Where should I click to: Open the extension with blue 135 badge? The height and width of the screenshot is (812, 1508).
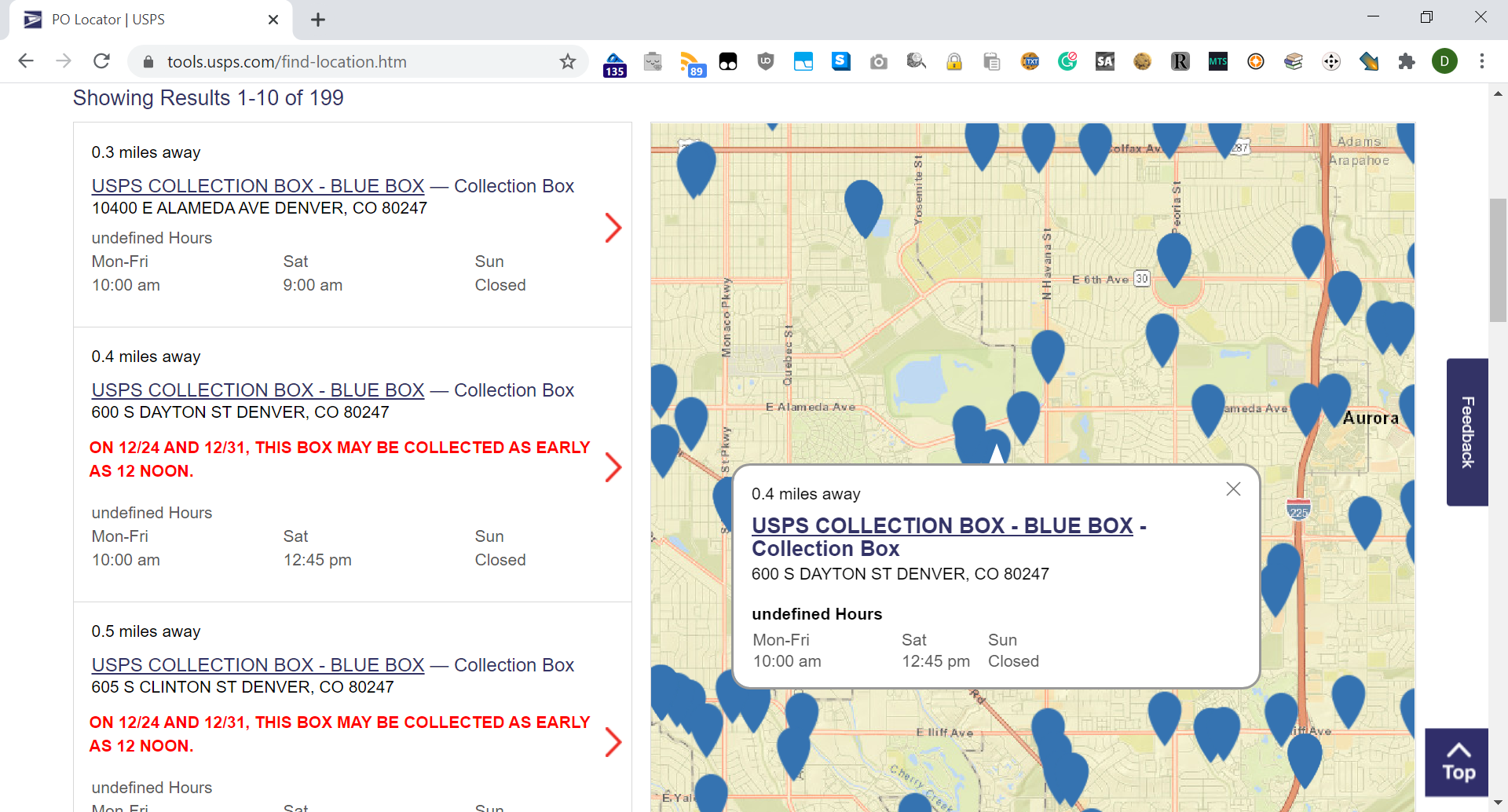pyautogui.click(x=614, y=63)
